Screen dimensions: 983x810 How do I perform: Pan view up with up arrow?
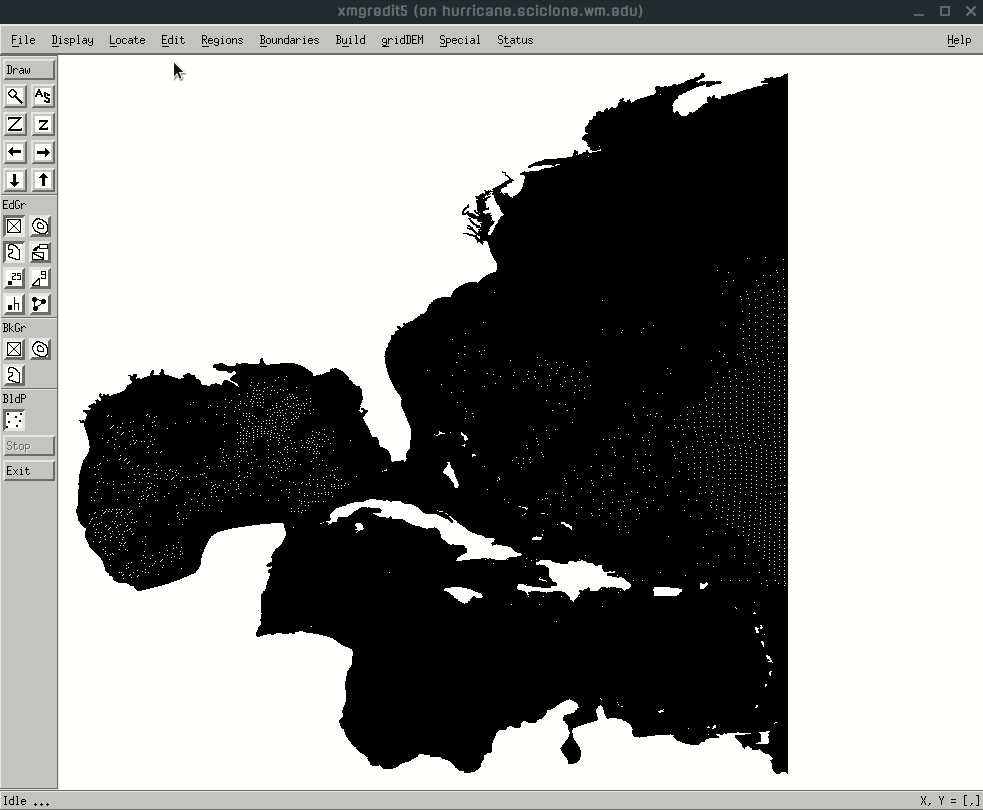pos(42,180)
